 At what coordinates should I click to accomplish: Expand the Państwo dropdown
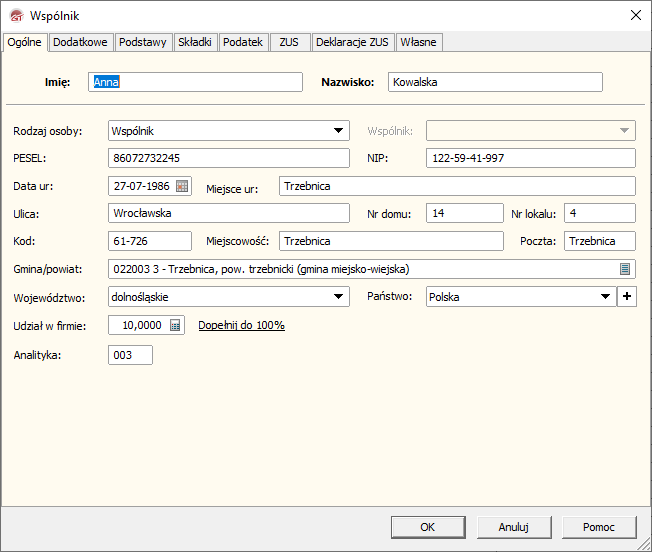(x=605, y=297)
